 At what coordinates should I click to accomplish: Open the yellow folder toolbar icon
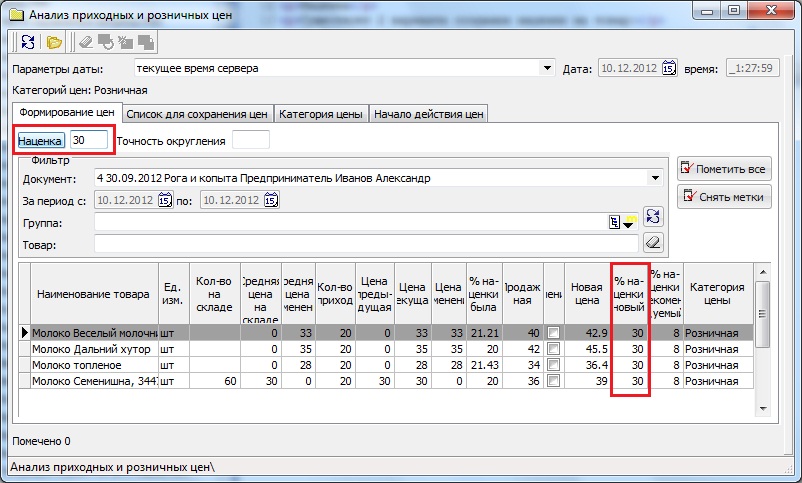pyautogui.click(x=54, y=42)
